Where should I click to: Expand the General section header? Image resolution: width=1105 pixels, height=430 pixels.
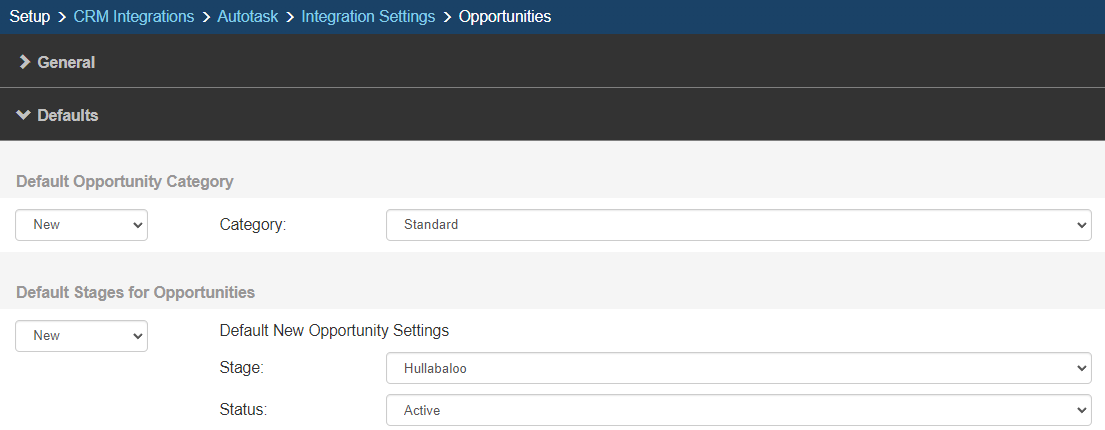click(66, 62)
